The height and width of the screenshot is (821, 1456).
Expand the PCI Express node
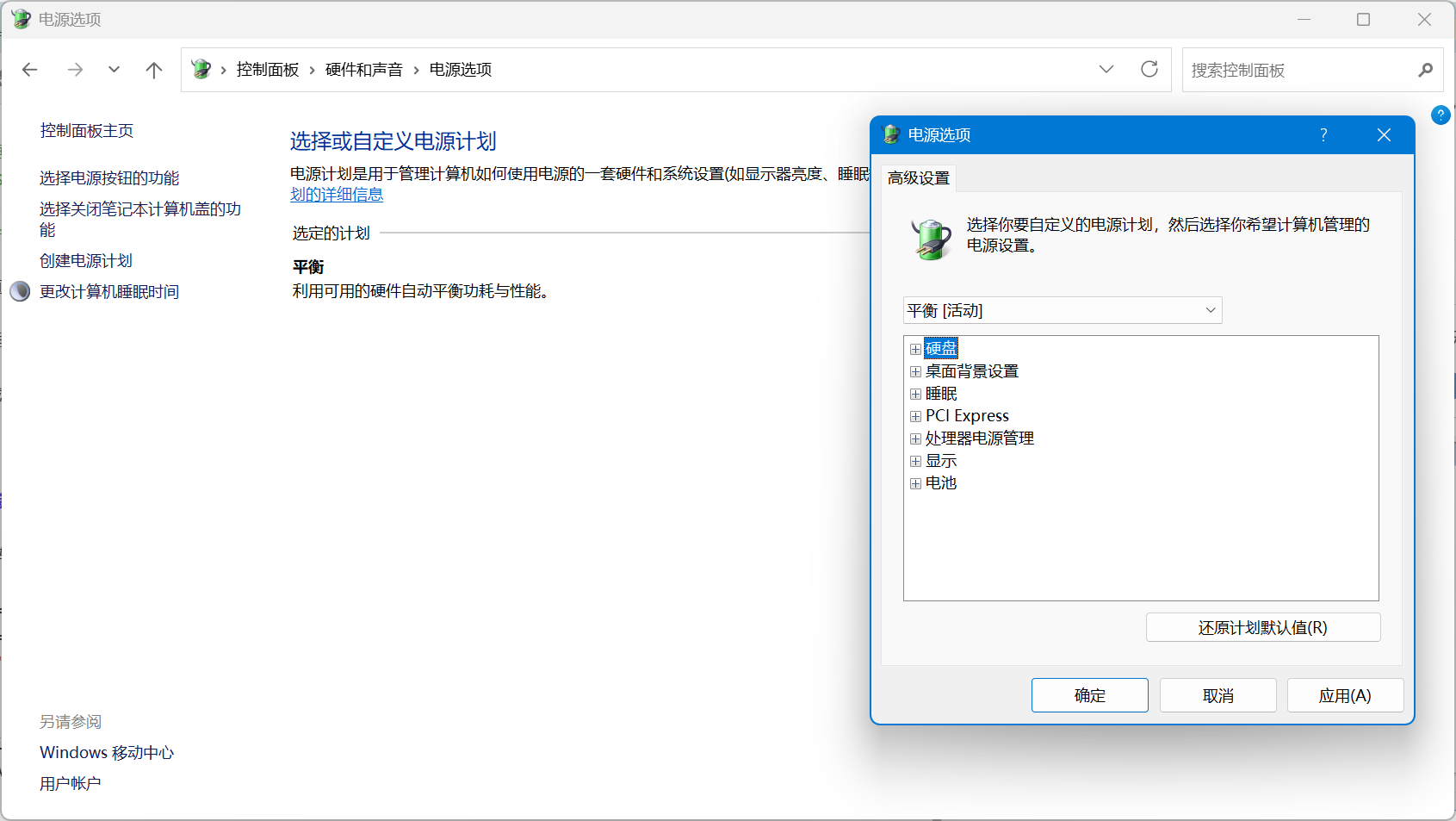(915, 416)
